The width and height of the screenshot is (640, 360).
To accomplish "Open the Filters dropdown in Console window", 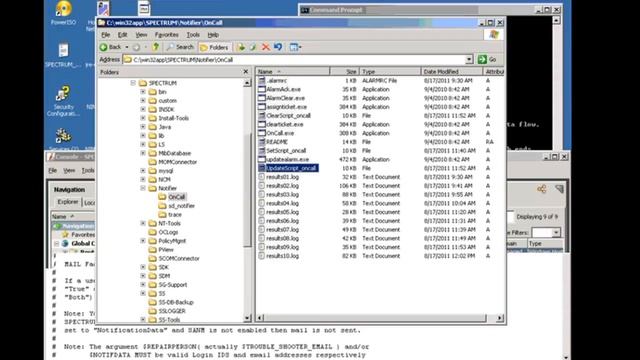I will click(x=556, y=233).
